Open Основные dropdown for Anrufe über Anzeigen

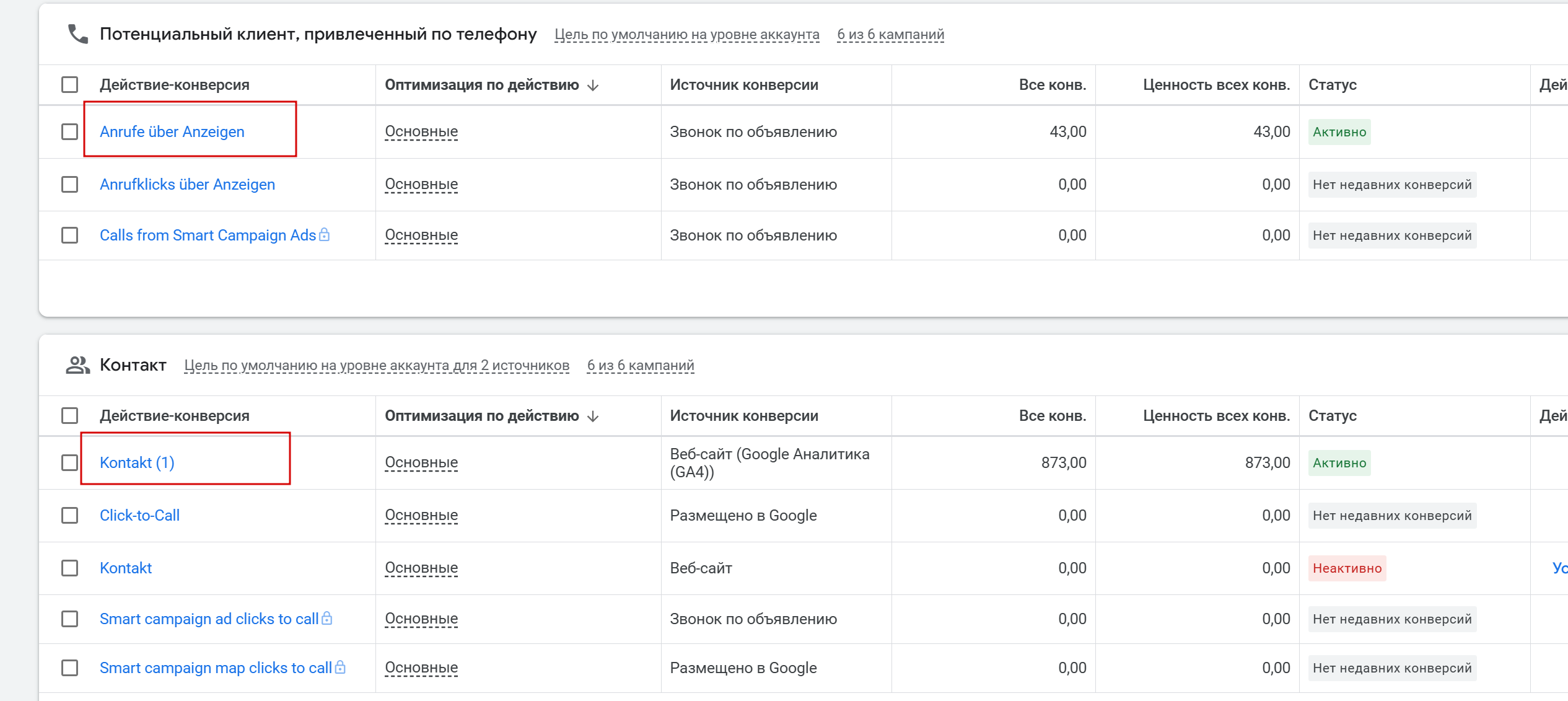[421, 132]
